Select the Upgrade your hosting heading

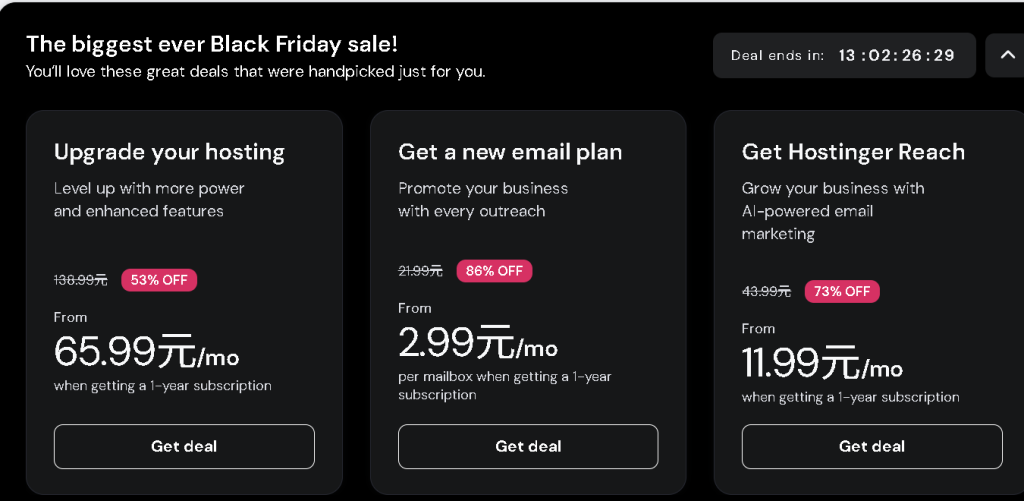click(169, 152)
